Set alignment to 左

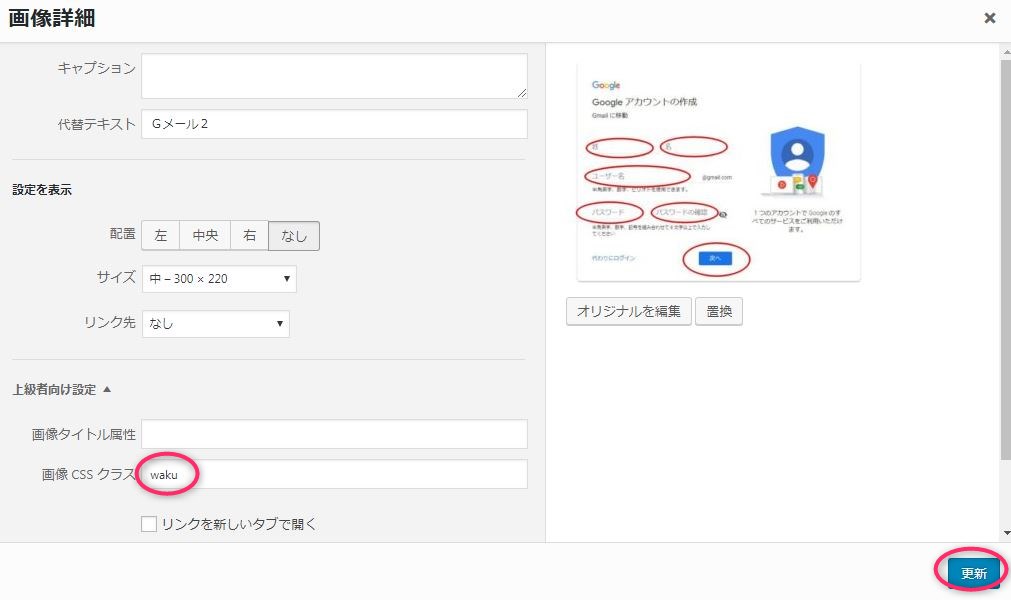point(161,235)
